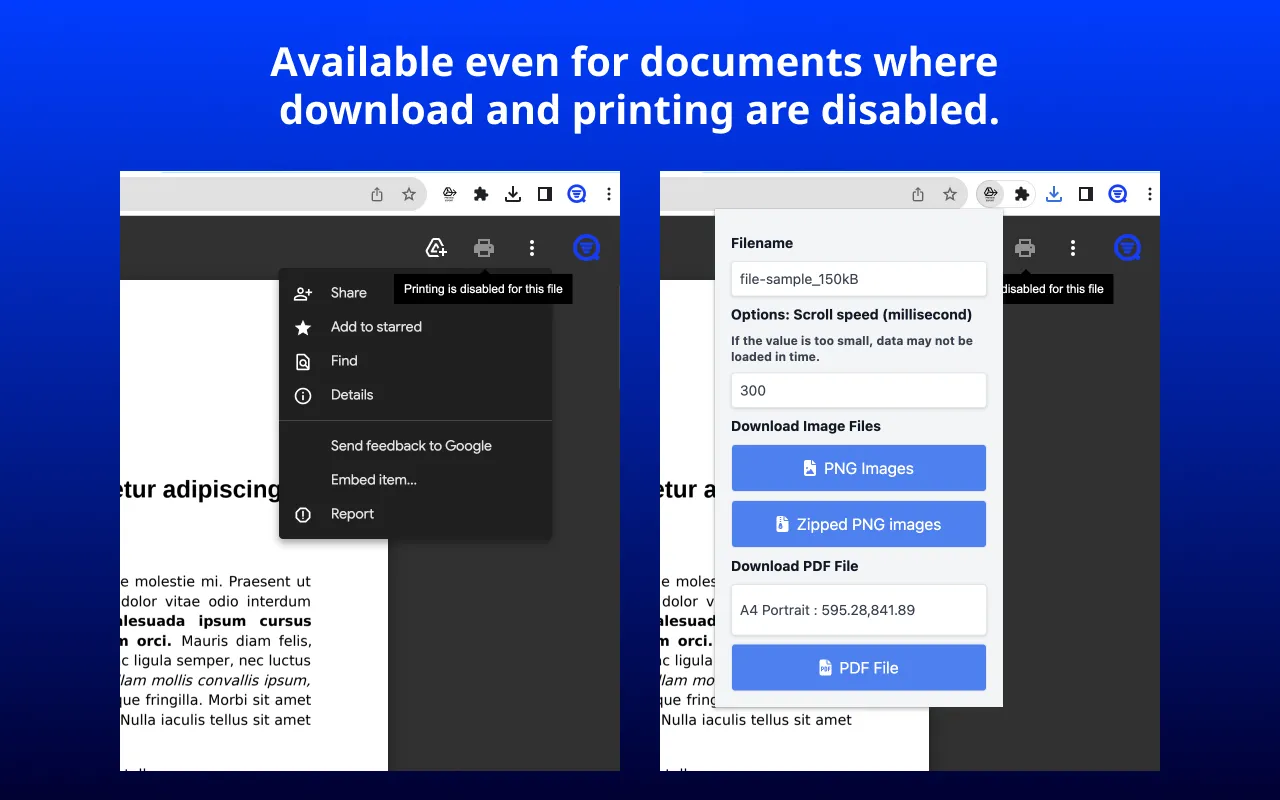Open the A4 Portrait page size dropdown

pos(858,610)
